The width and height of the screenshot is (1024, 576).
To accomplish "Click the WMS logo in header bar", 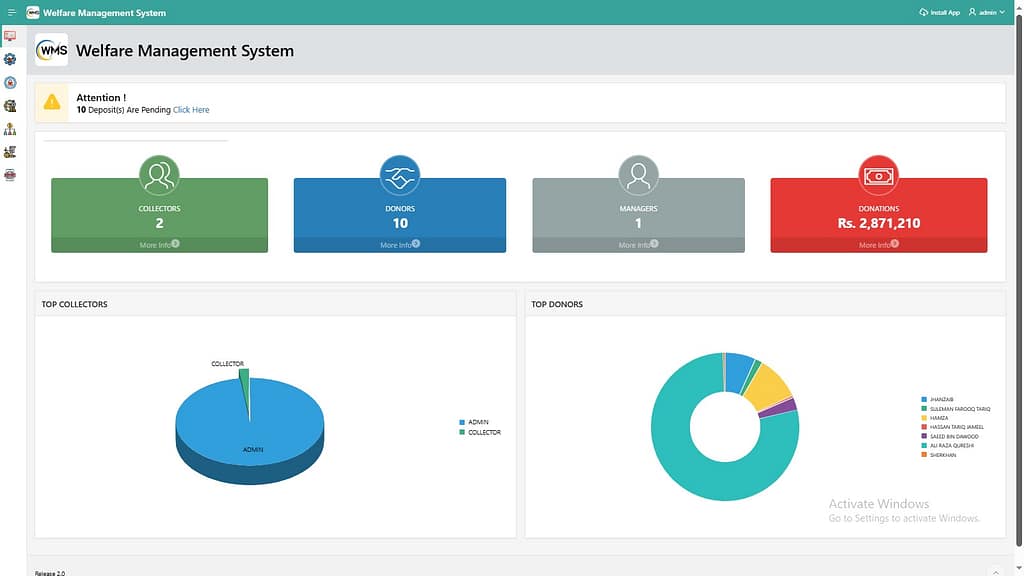I will 33,12.
